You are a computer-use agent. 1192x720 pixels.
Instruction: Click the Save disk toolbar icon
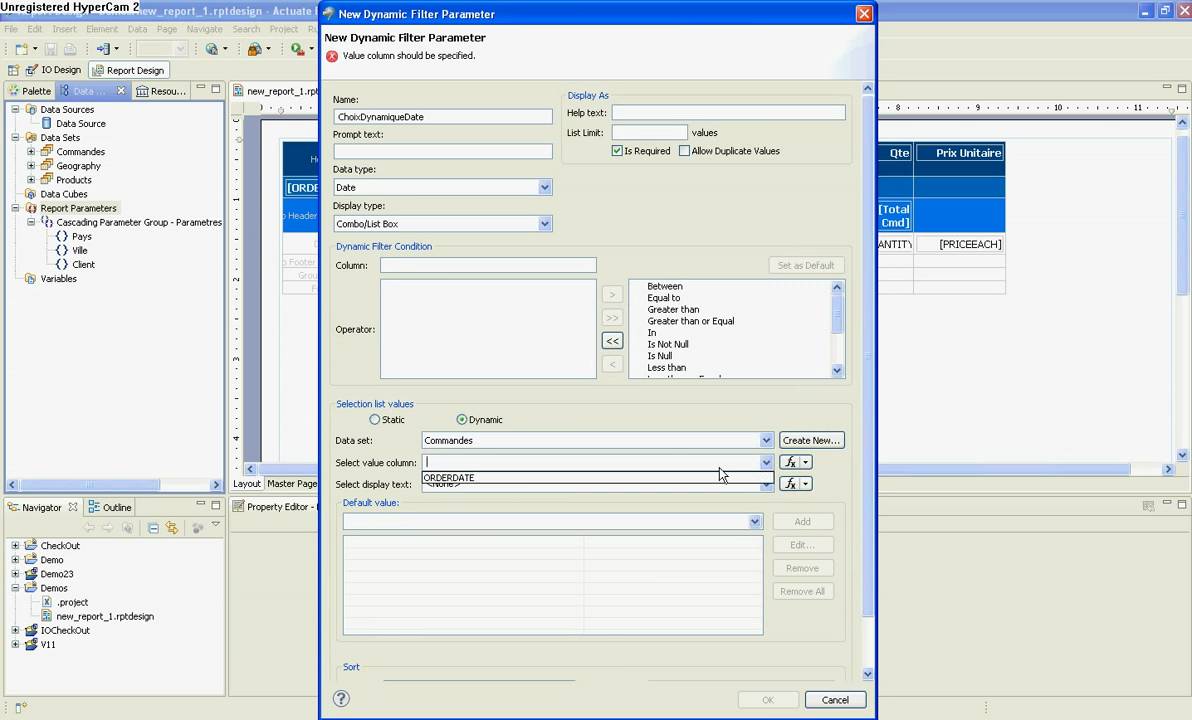pyautogui.click(x=51, y=49)
